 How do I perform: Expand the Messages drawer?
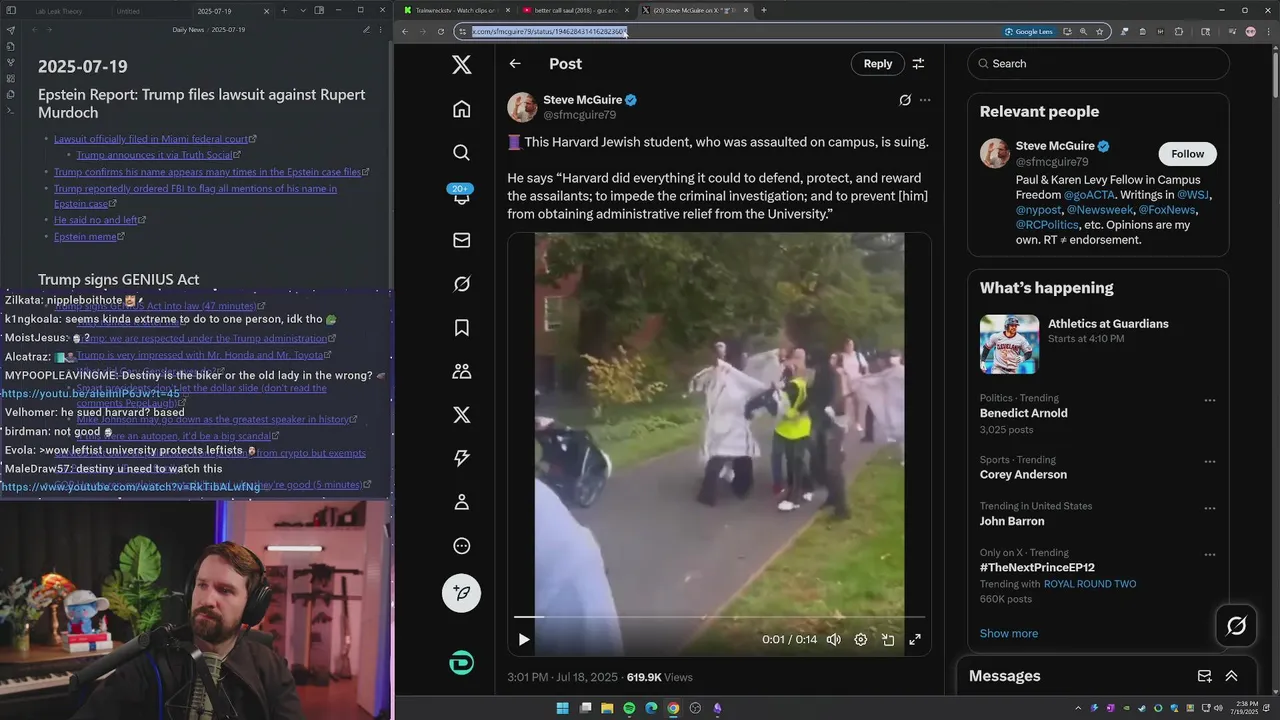click(x=1231, y=677)
